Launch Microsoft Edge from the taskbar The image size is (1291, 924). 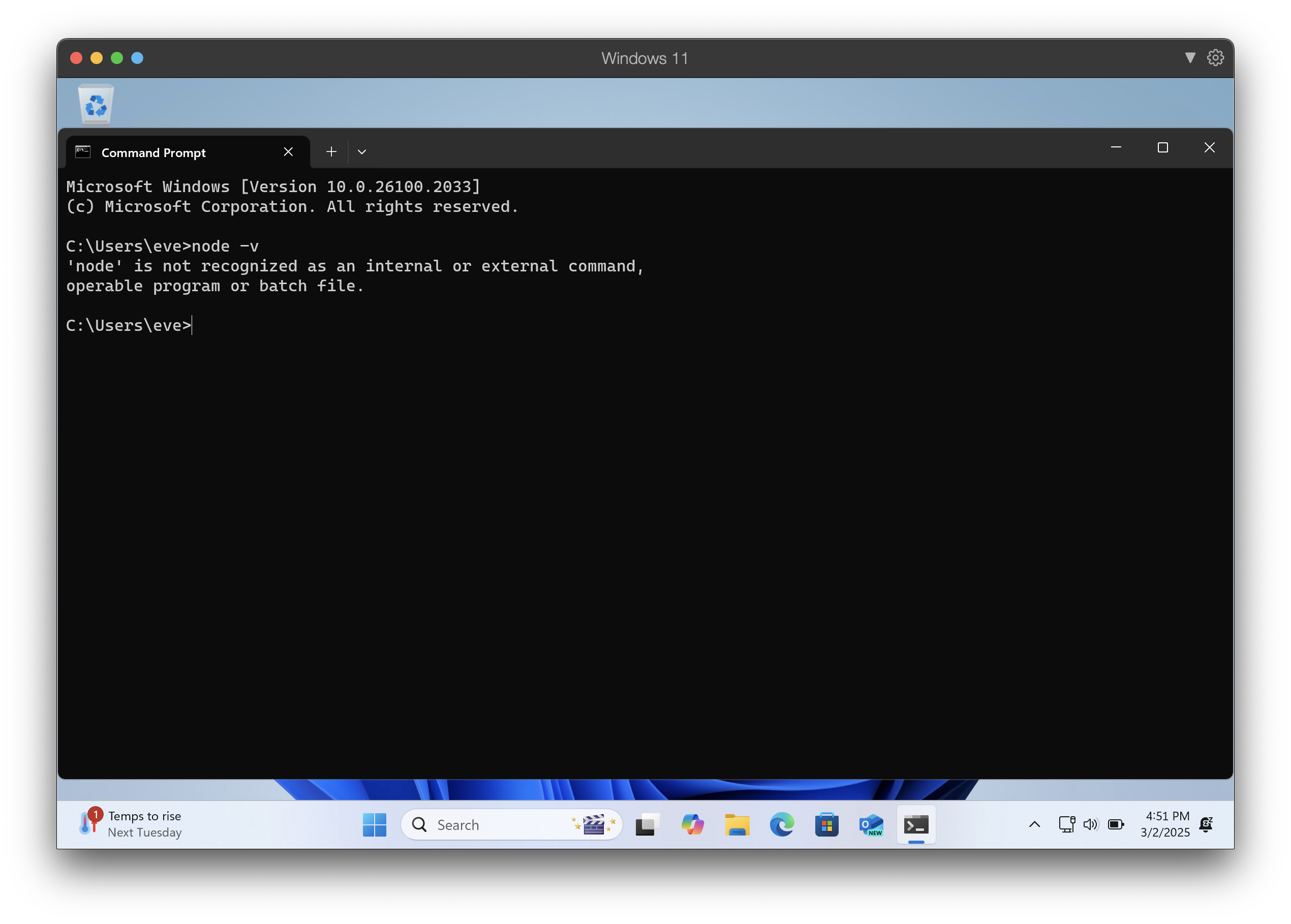tap(782, 824)
